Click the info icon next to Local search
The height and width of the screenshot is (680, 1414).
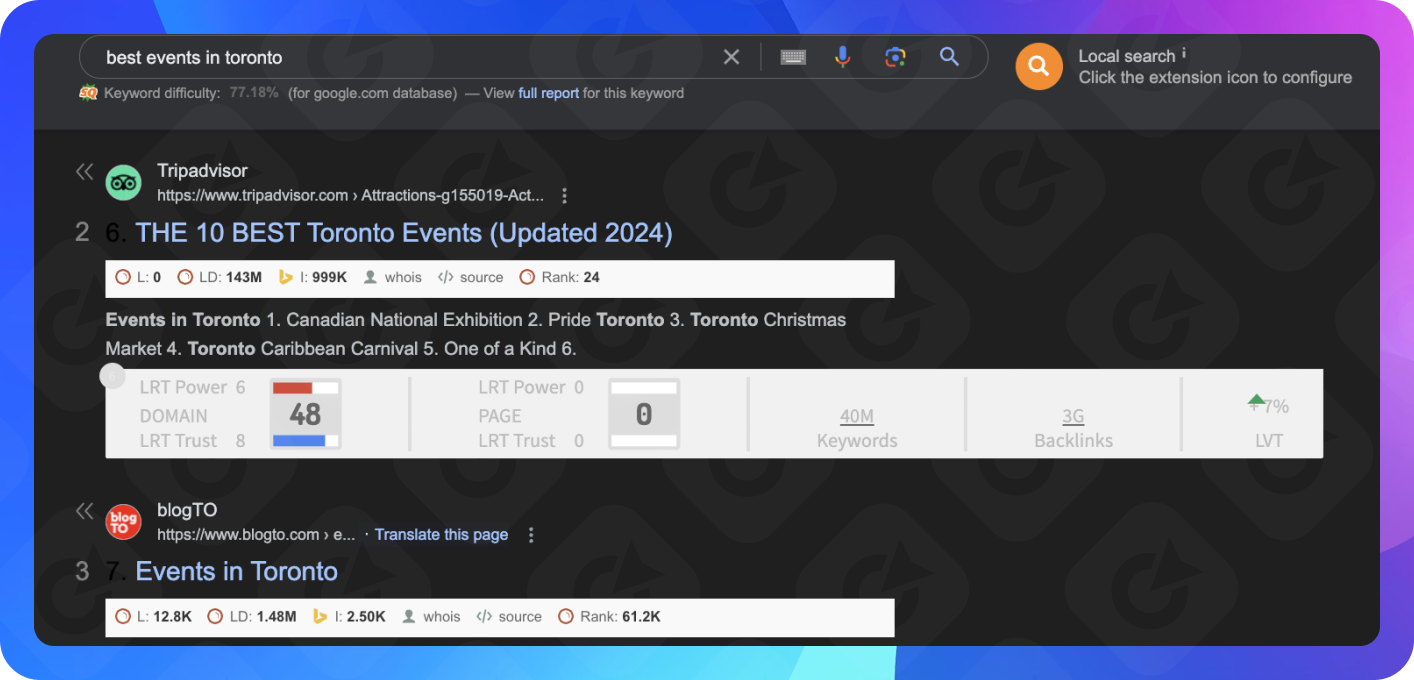tap(1184, 53)
